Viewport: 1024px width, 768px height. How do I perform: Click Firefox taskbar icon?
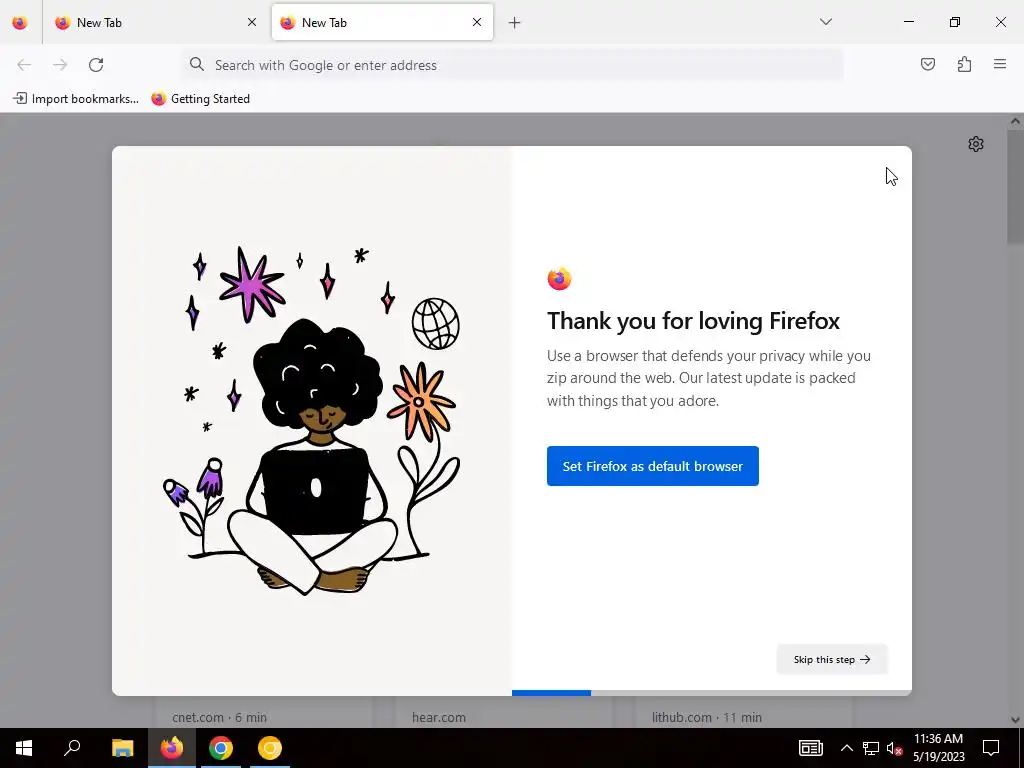(172, 748)
